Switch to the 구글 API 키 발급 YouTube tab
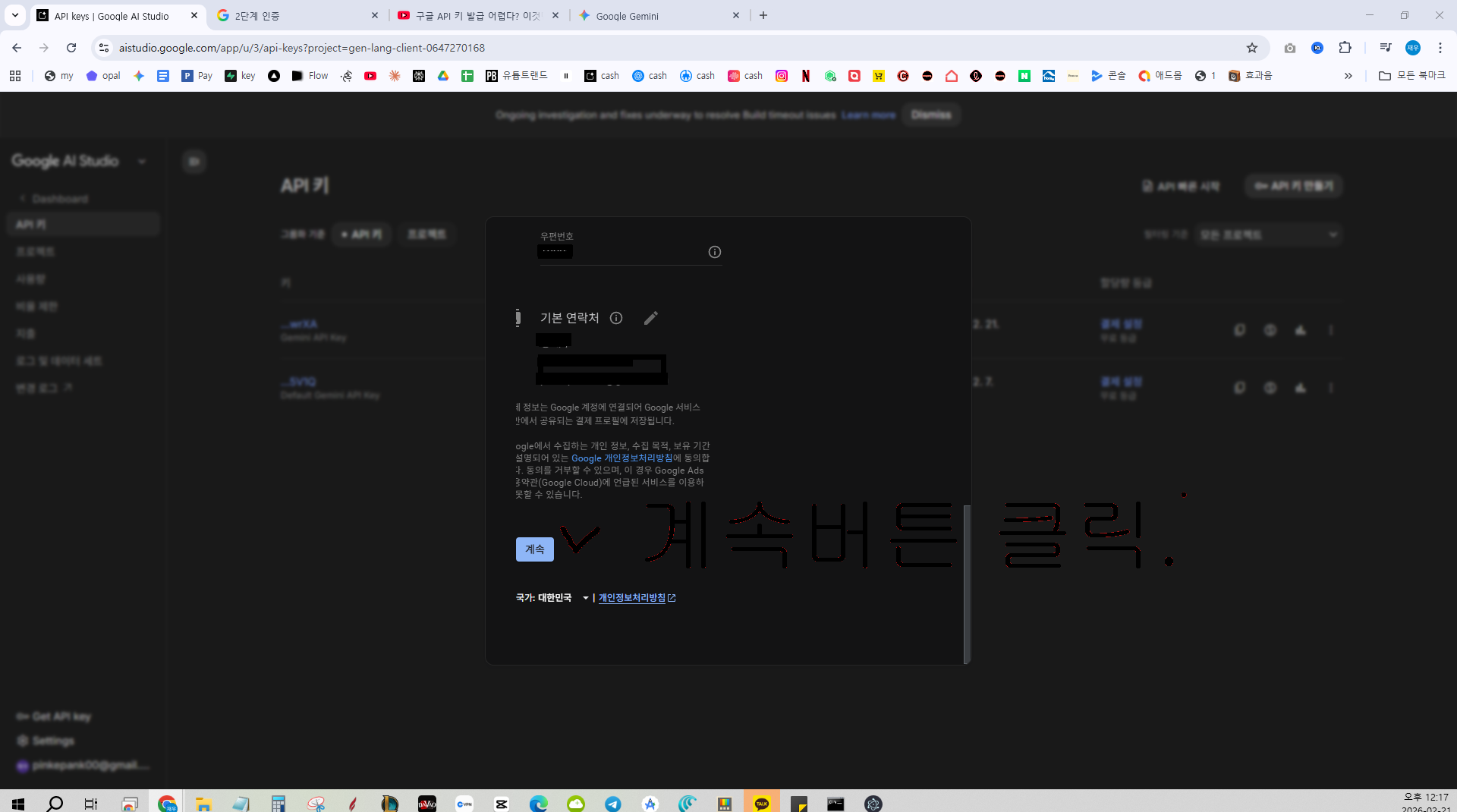Screen dimensions: 1457x812 click(x=478, y=15)
